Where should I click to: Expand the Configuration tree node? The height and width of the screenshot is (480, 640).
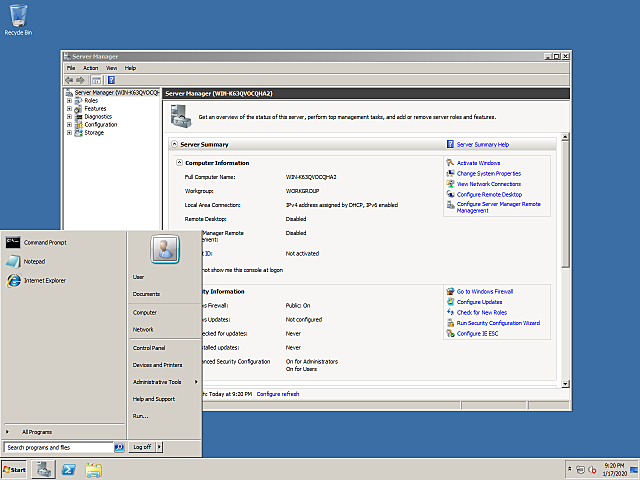point(69,124)
